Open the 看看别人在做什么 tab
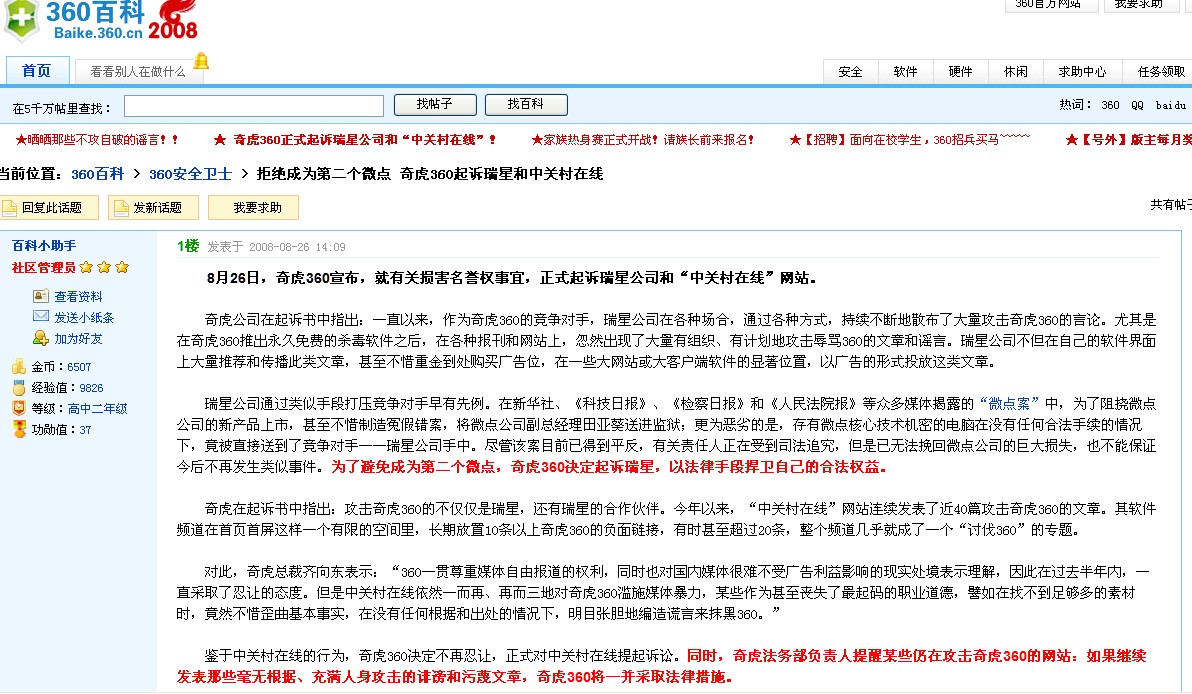 (x=138, y=71)
